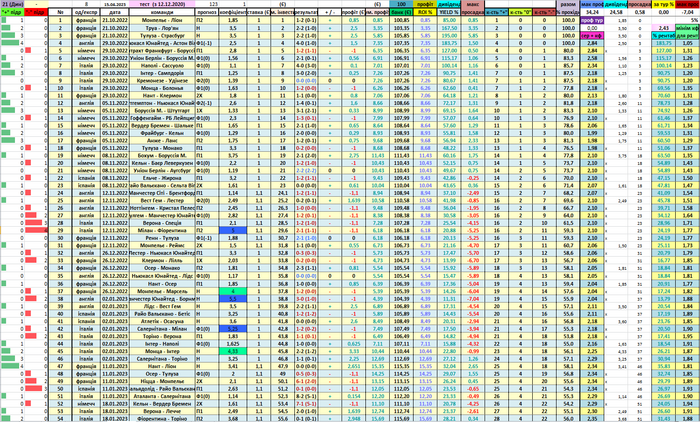700x422 pixels.
Task: Select the blue coefficient cell '5' in row 29
Action: 233,230
